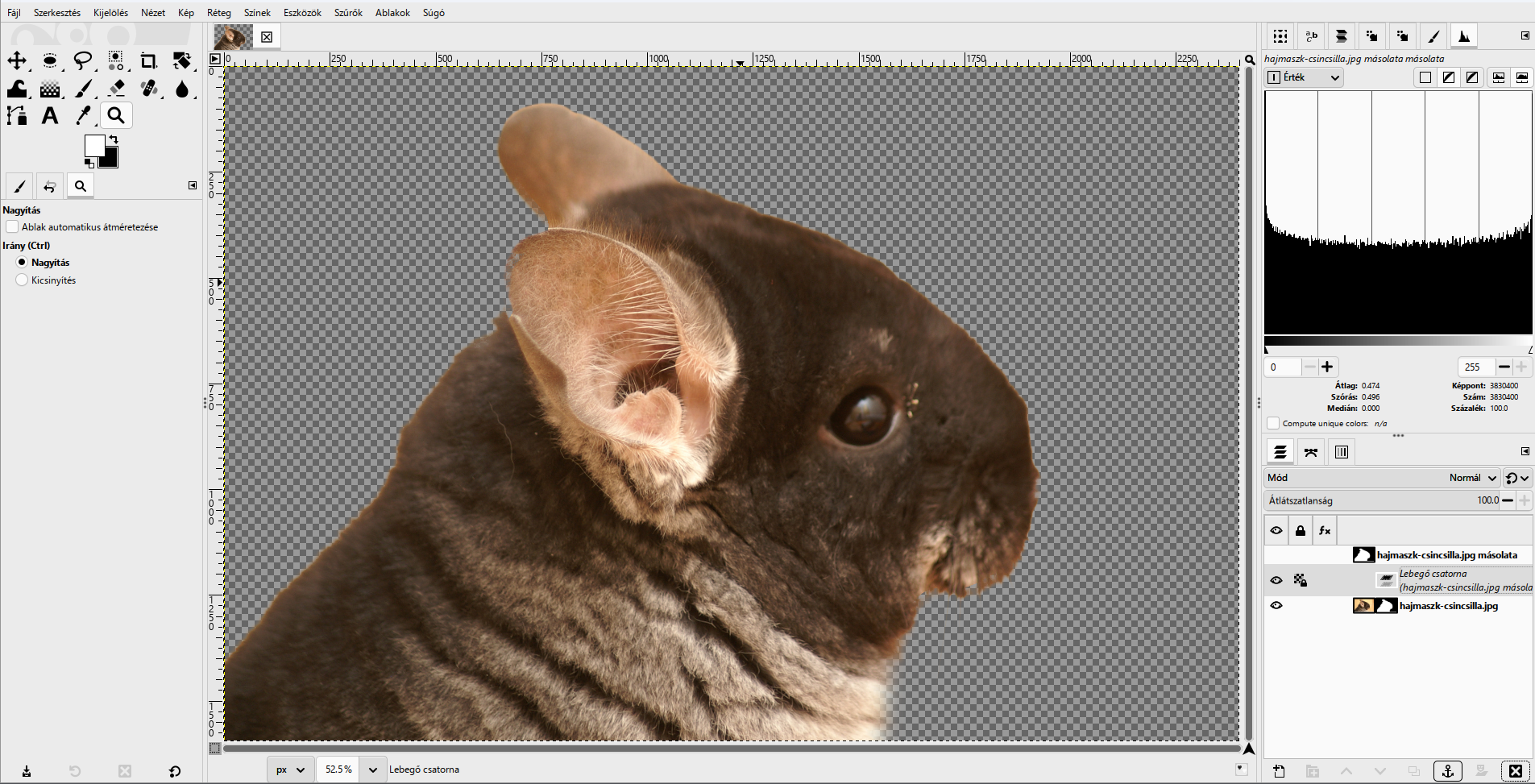The width and height of the screenshot is (1535, 784).
Task: Select the Crop tool
Action: (x=149, y=60)
